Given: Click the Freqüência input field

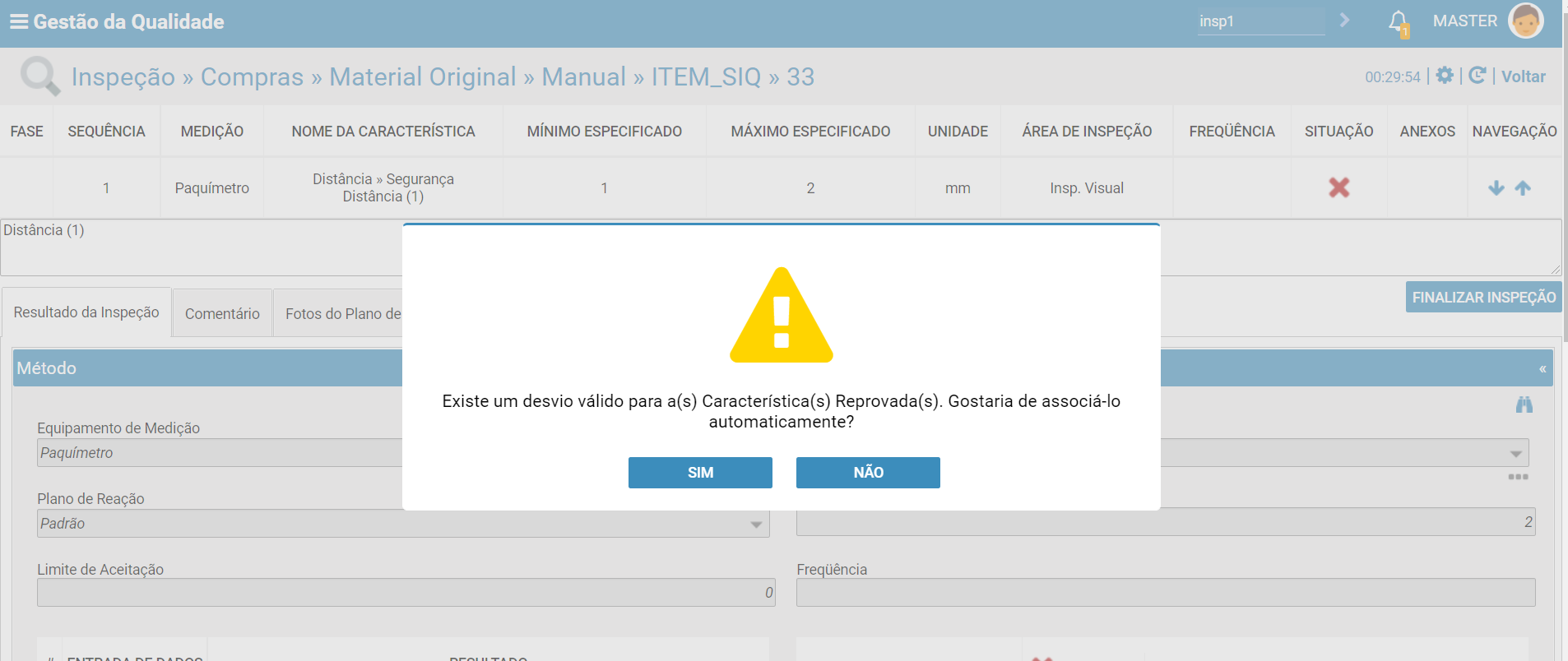Looking at the screenshot, I should pos(1166,593).
